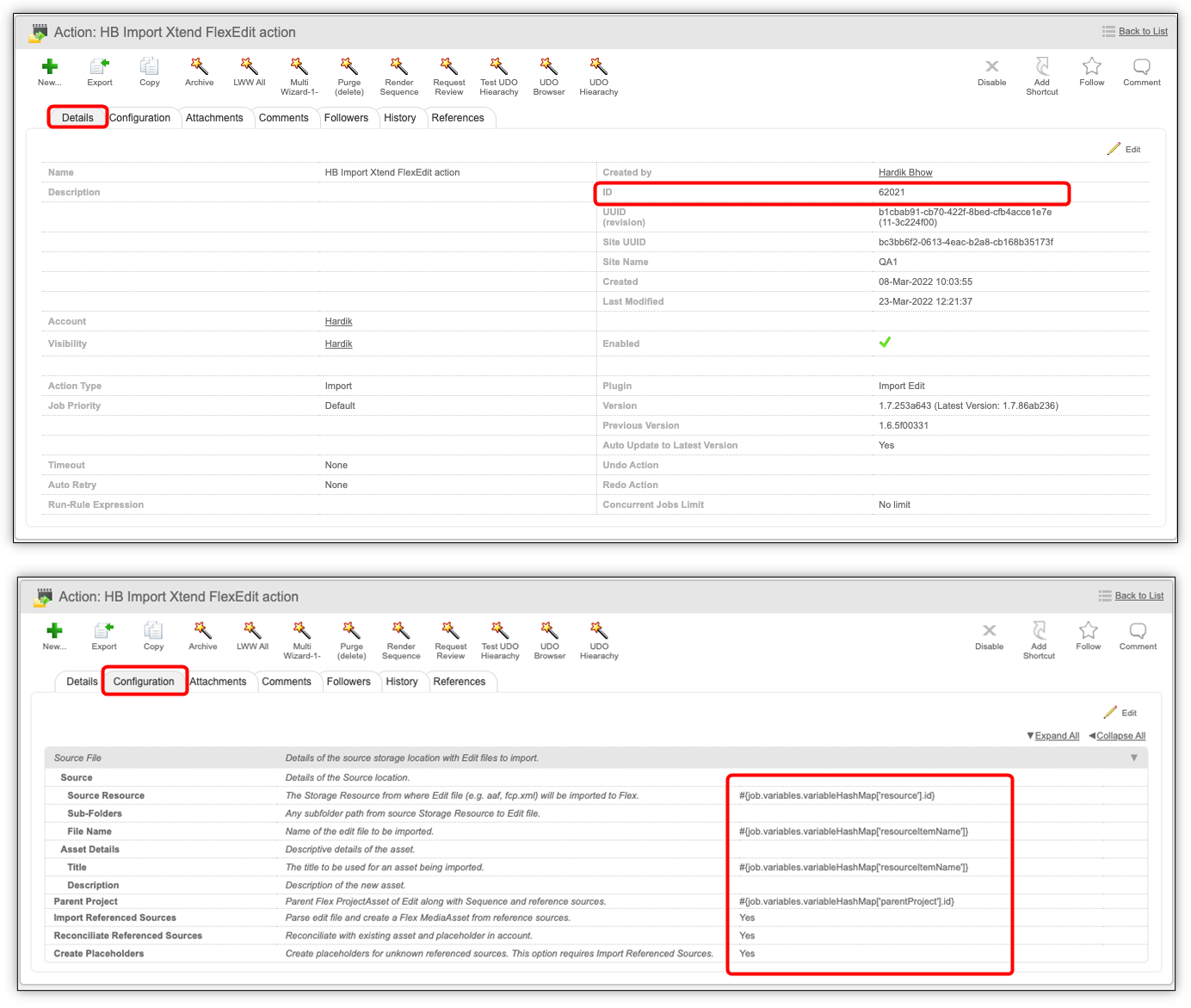
Task: Click Render Sequence icon in the Details view
Action: (x=398, y=67)
